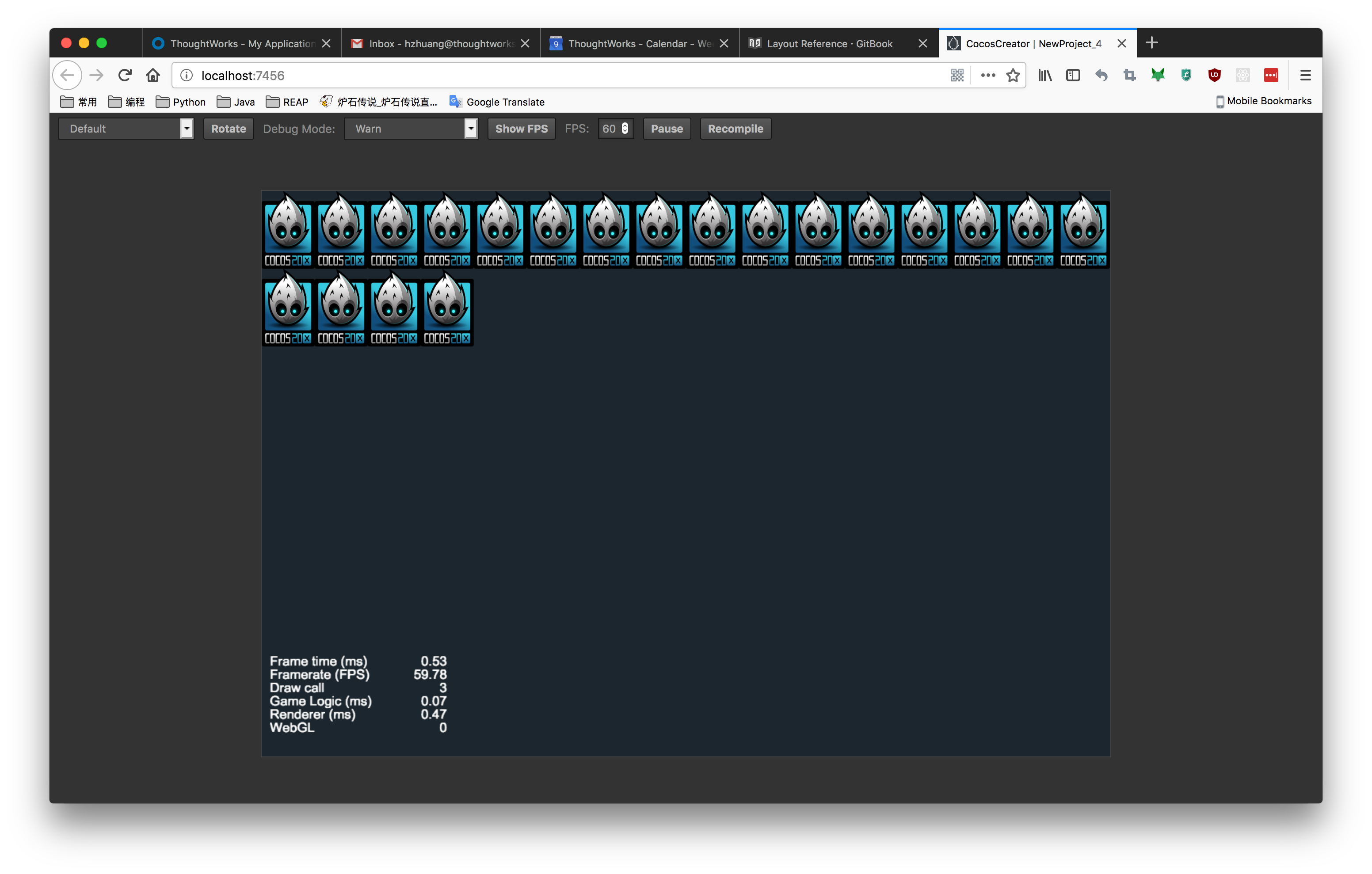Toggle the sidebar view icon
Image resolution: width=1372 pixels, height=874 pixels.
[1073, 75]
